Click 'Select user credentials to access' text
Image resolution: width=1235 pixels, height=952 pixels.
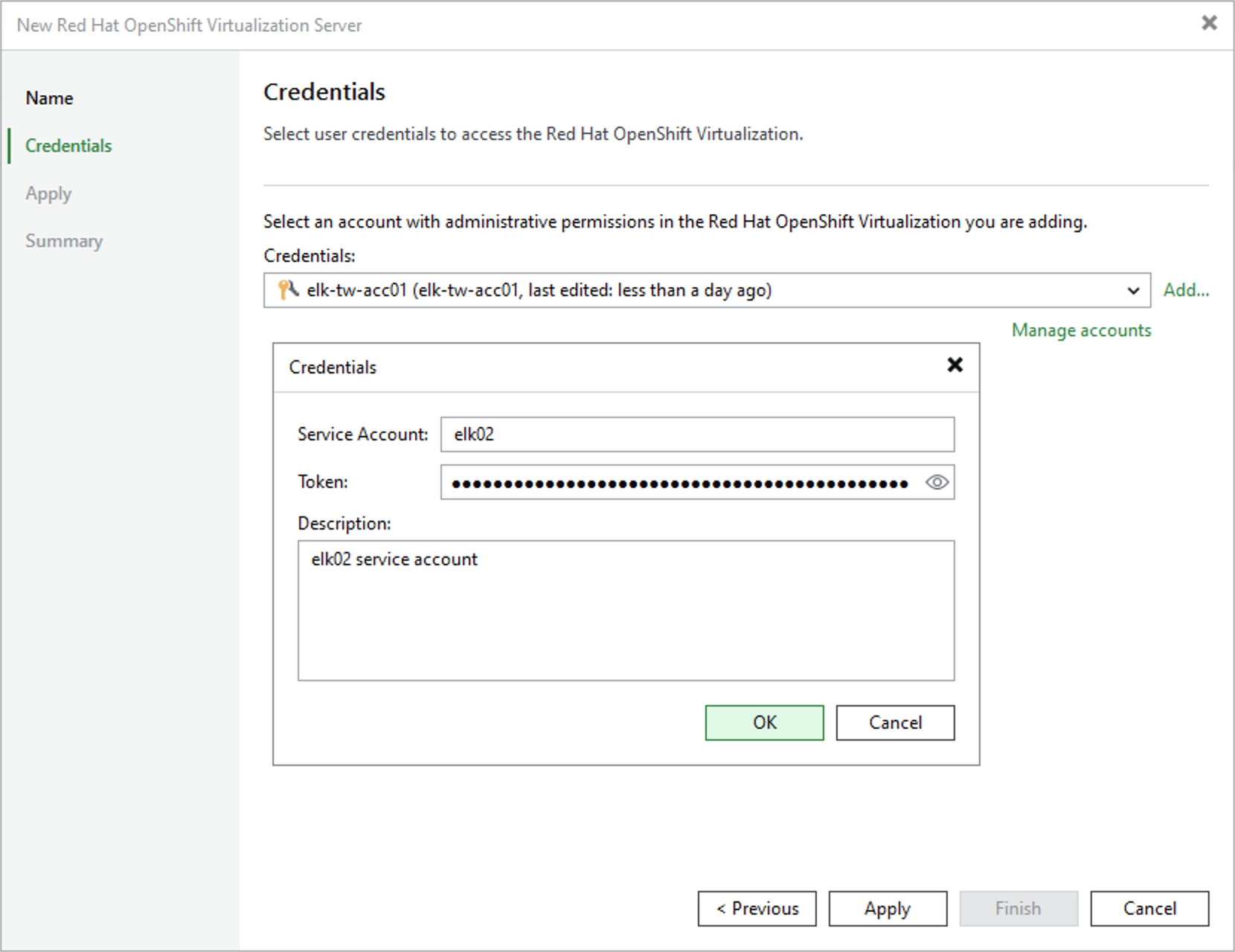click(533, 134)
